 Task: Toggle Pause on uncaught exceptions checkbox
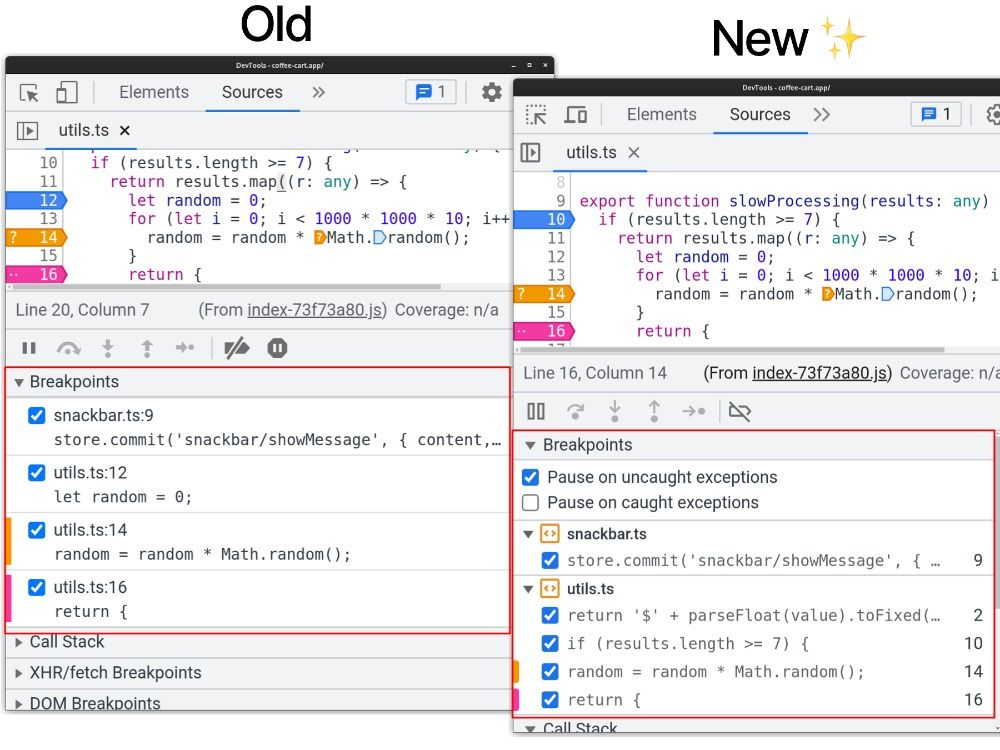[x=531, y=478]
